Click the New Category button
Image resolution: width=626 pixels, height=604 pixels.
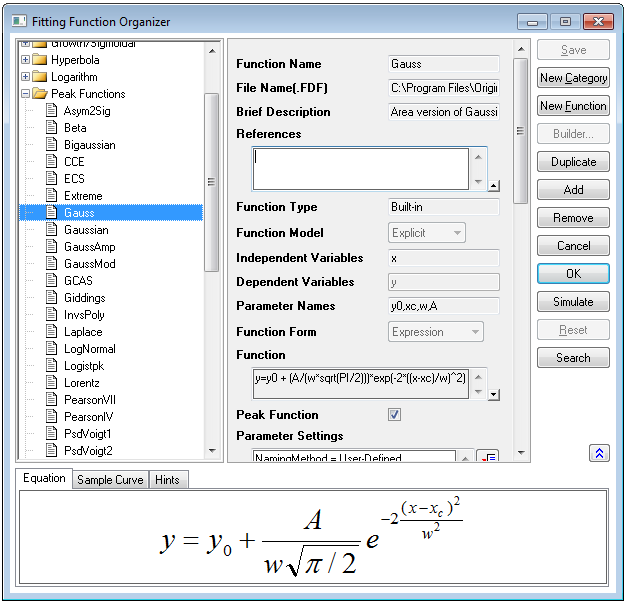pyautogui.click(x=573, y=78)
